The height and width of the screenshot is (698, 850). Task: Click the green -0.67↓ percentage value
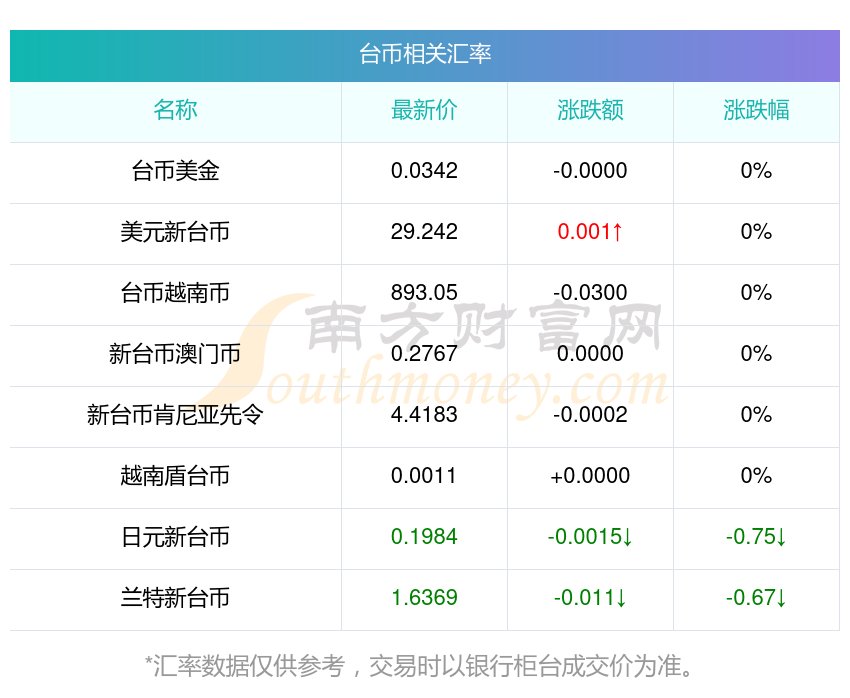[756, 598]
